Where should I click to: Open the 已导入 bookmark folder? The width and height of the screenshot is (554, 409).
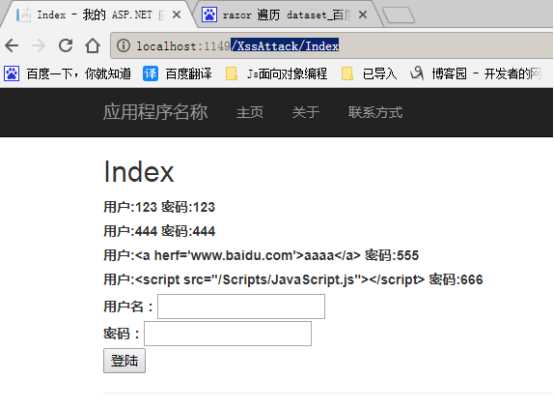[369, 74]
